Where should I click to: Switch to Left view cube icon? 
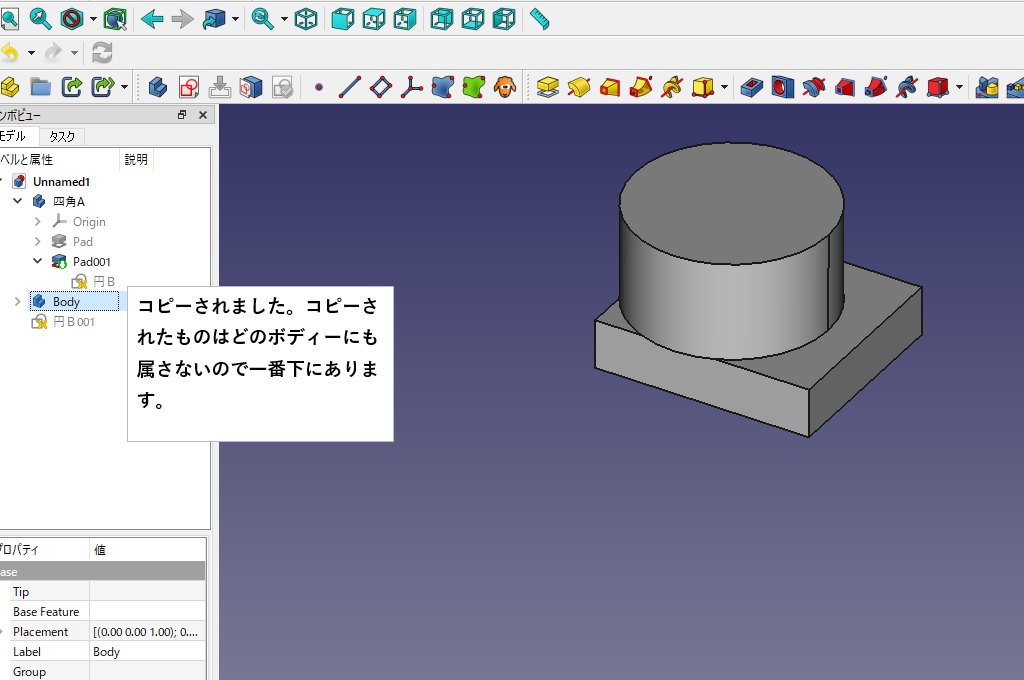coord(504,19)
